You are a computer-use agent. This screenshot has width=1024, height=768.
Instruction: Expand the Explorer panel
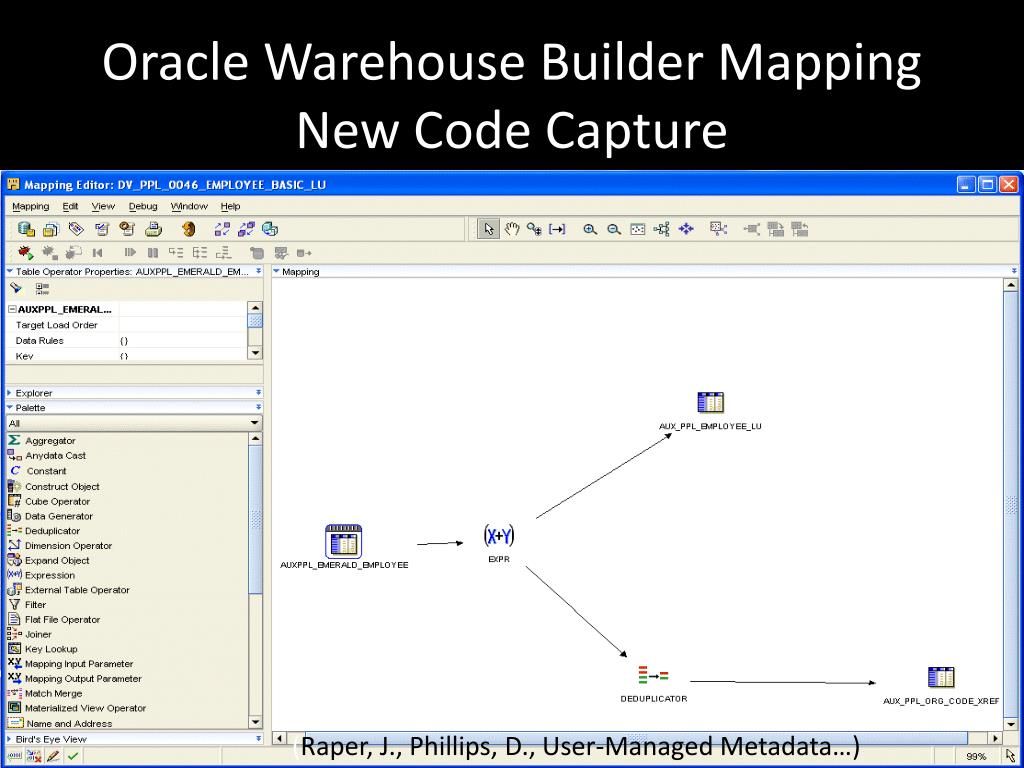tap(10, 393)
